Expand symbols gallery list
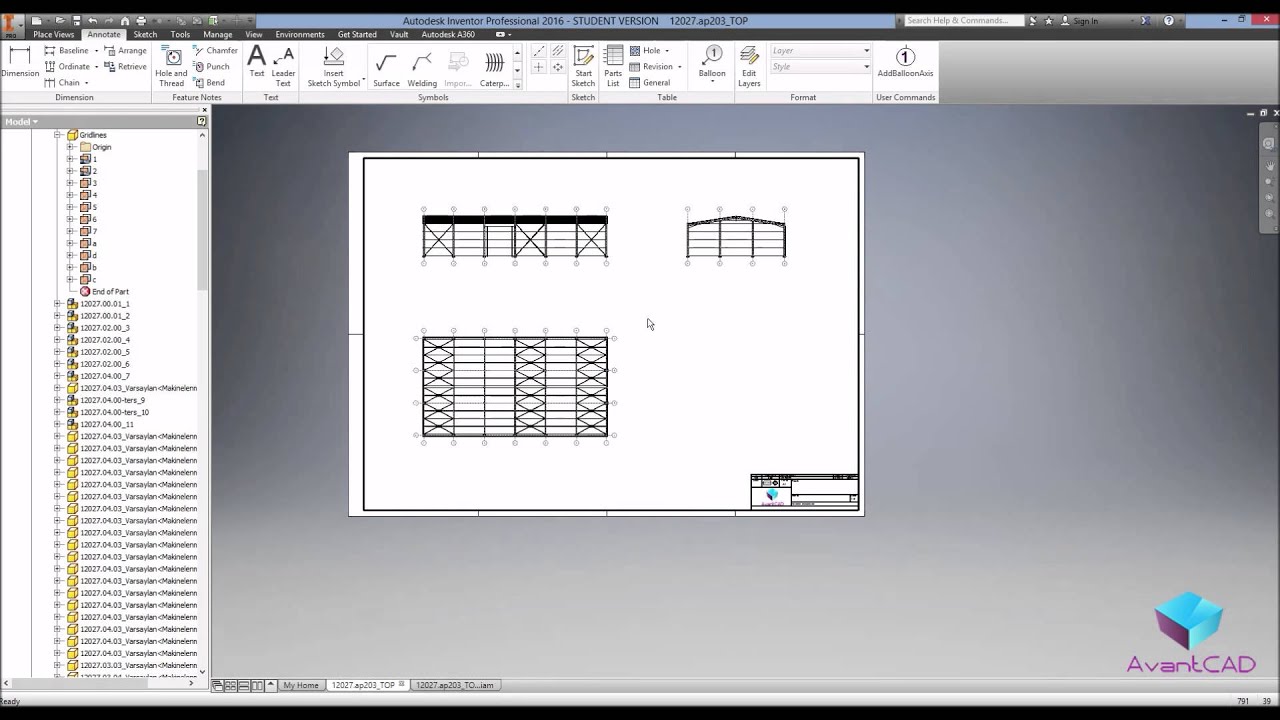The width and height of the screenshot is (1280, 720). pyautogui.click(x=517, y=85)
